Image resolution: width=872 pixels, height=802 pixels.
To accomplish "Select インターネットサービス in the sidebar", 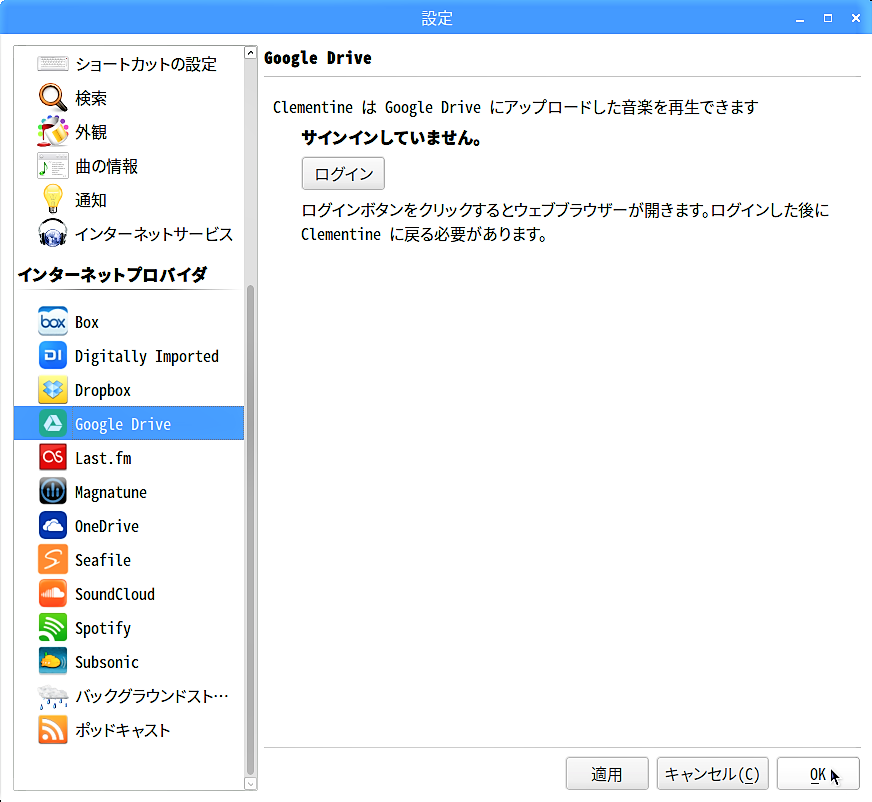I will click(x=129, y=234).
